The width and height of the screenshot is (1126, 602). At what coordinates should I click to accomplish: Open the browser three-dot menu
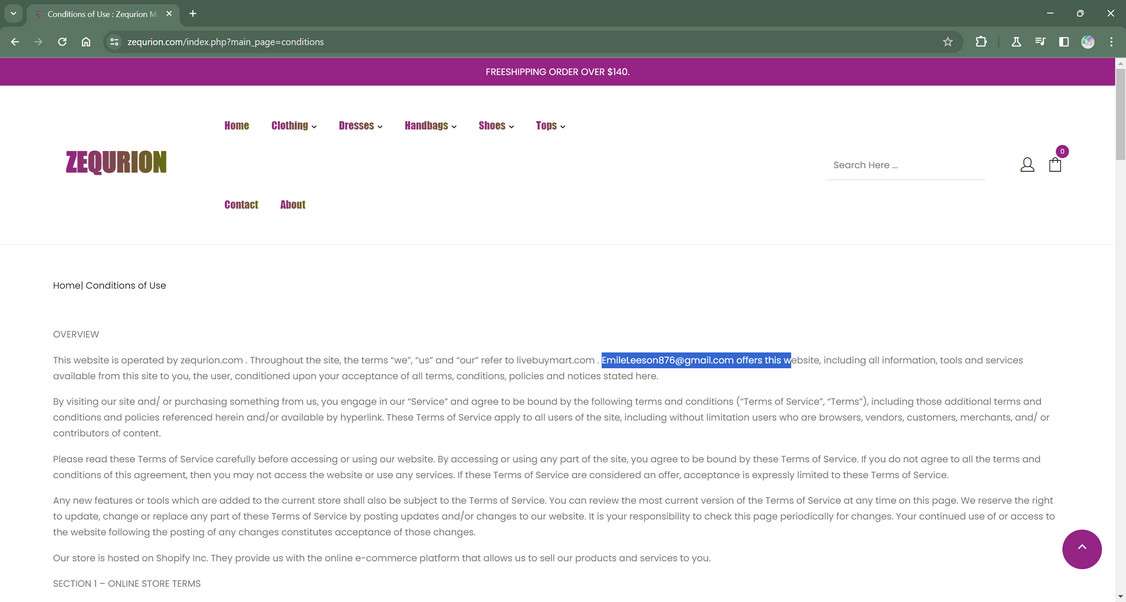[1109, 41]
